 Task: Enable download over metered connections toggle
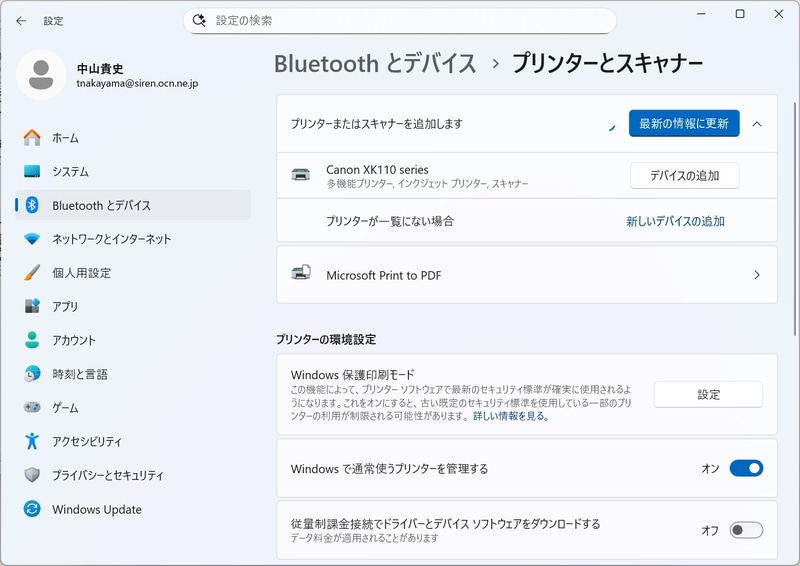point(746,530)
